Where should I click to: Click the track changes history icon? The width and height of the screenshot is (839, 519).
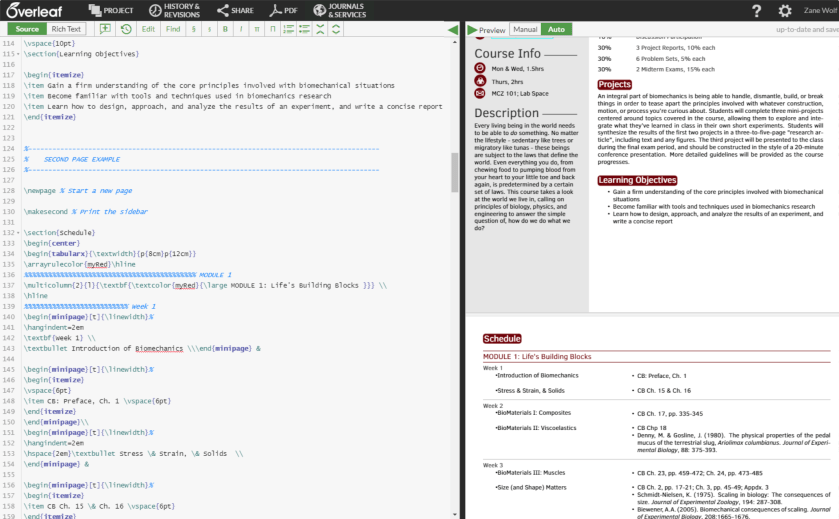coord(126,29)
